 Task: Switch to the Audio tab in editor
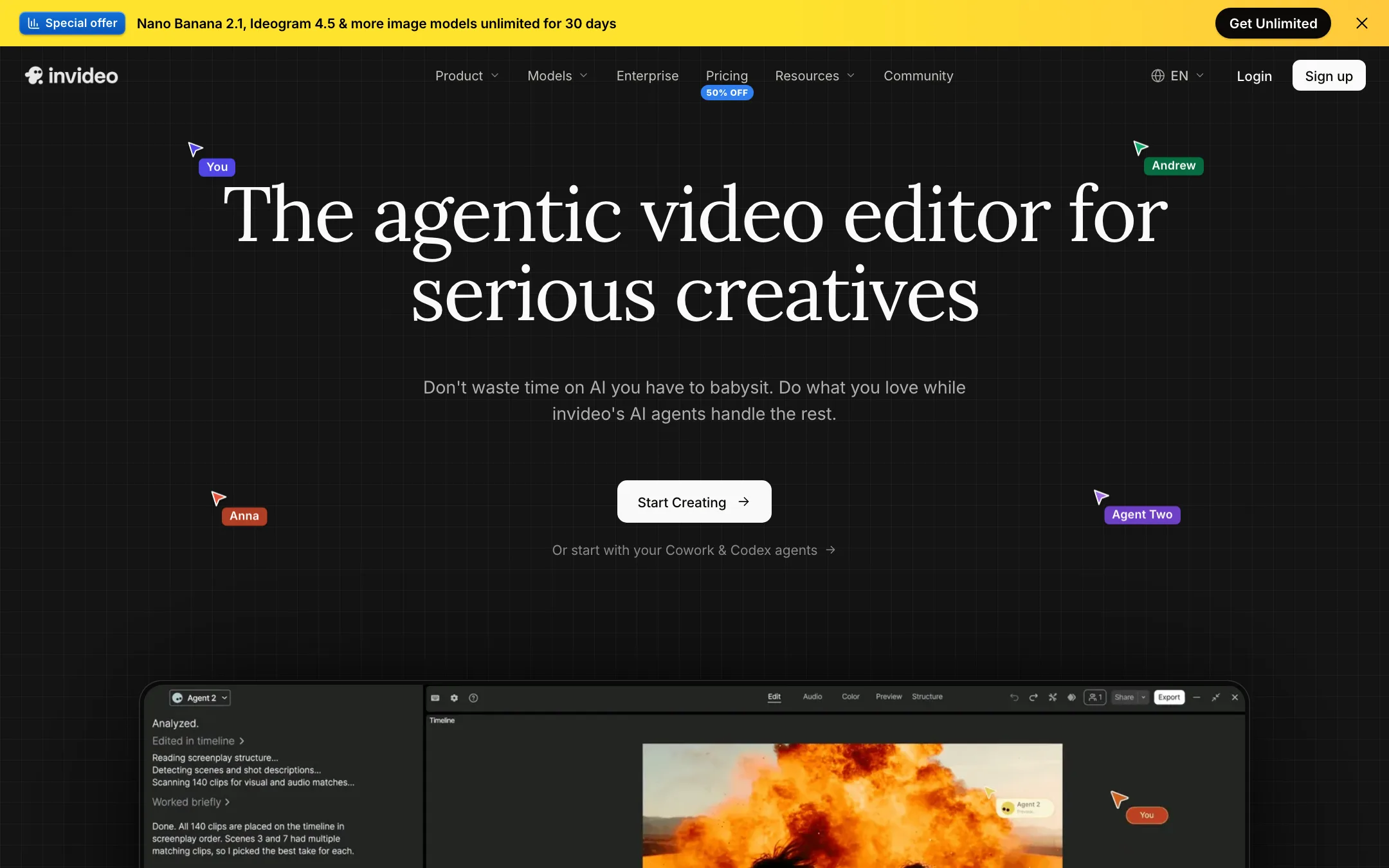[x=812, y=696]
